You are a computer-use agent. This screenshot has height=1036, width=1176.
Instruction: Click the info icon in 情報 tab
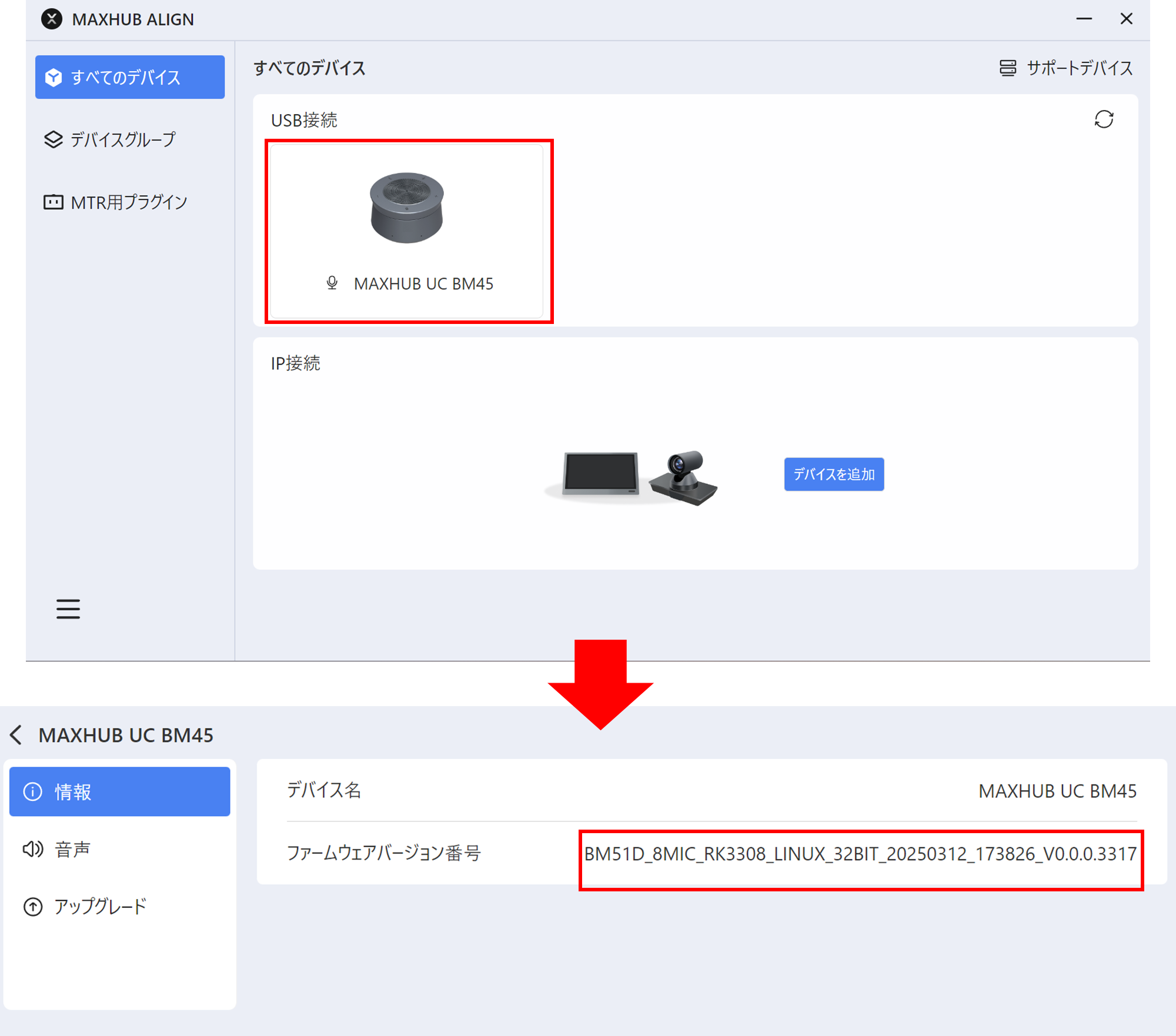(33, 791)
